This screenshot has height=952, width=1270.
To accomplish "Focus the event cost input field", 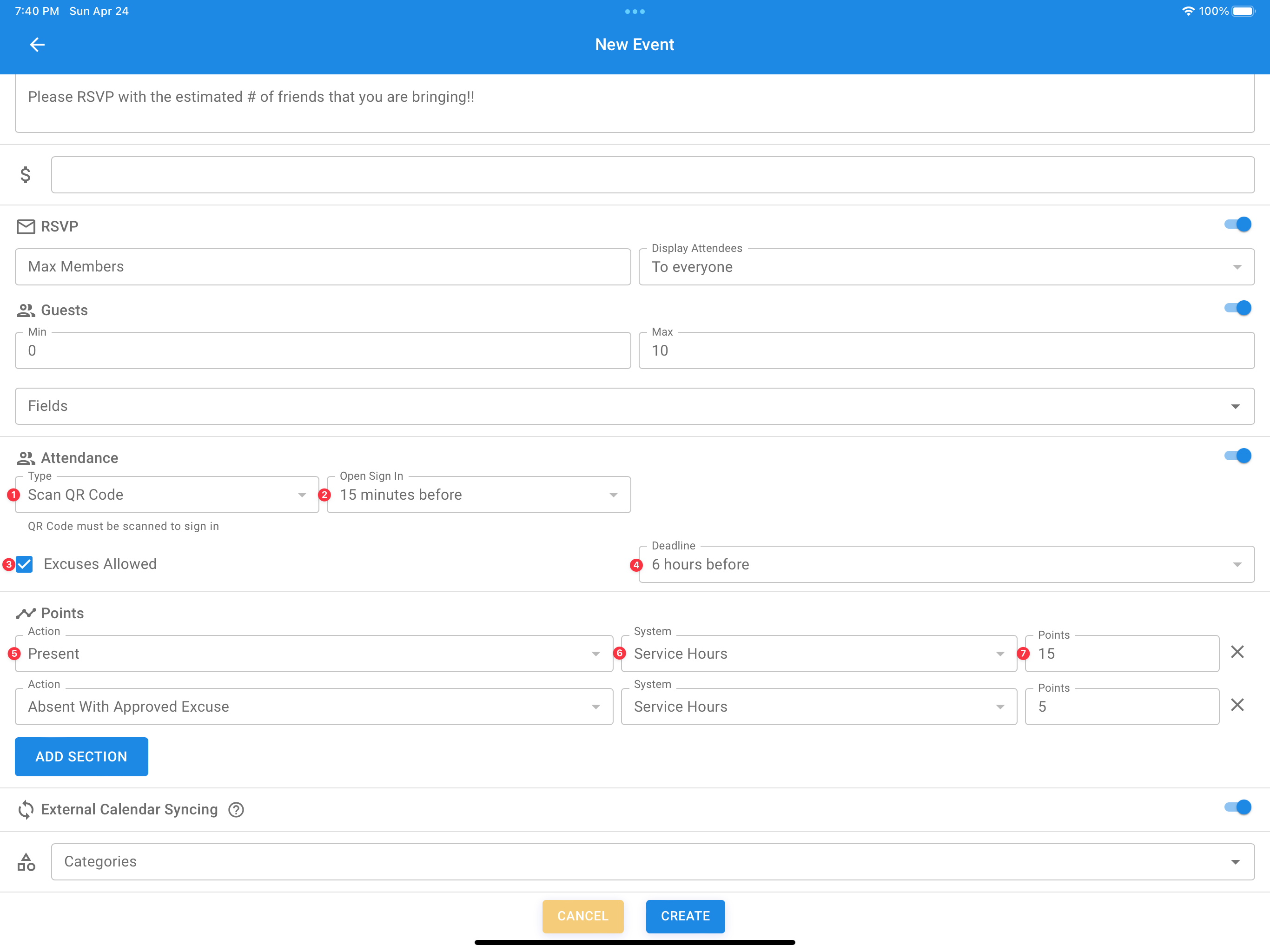I will (653, 175).
